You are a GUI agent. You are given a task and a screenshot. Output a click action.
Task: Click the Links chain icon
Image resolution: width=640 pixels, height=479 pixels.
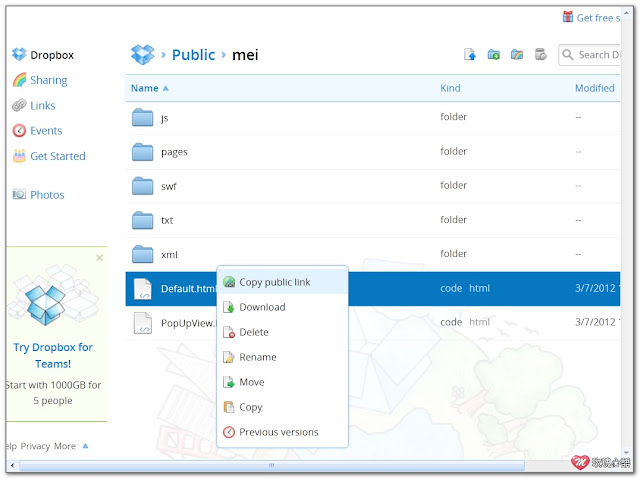[x=19, y=105]
